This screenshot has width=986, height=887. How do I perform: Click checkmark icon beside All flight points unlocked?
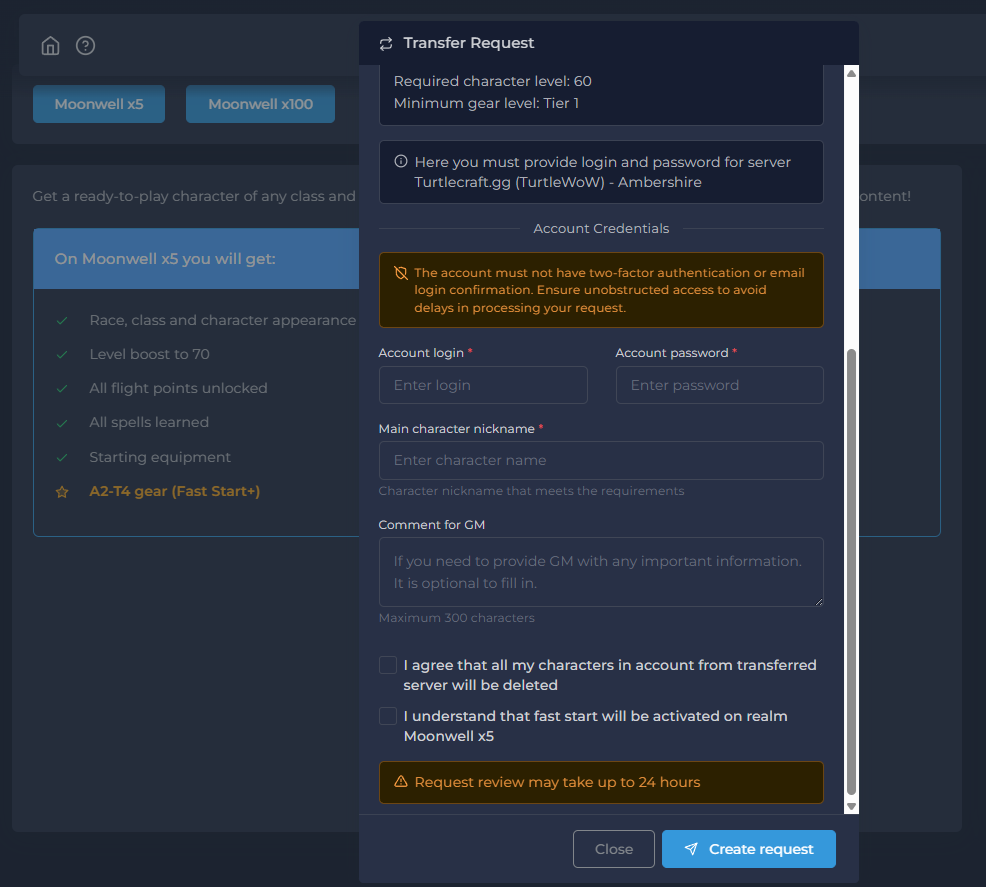click(x=62, y=388)
